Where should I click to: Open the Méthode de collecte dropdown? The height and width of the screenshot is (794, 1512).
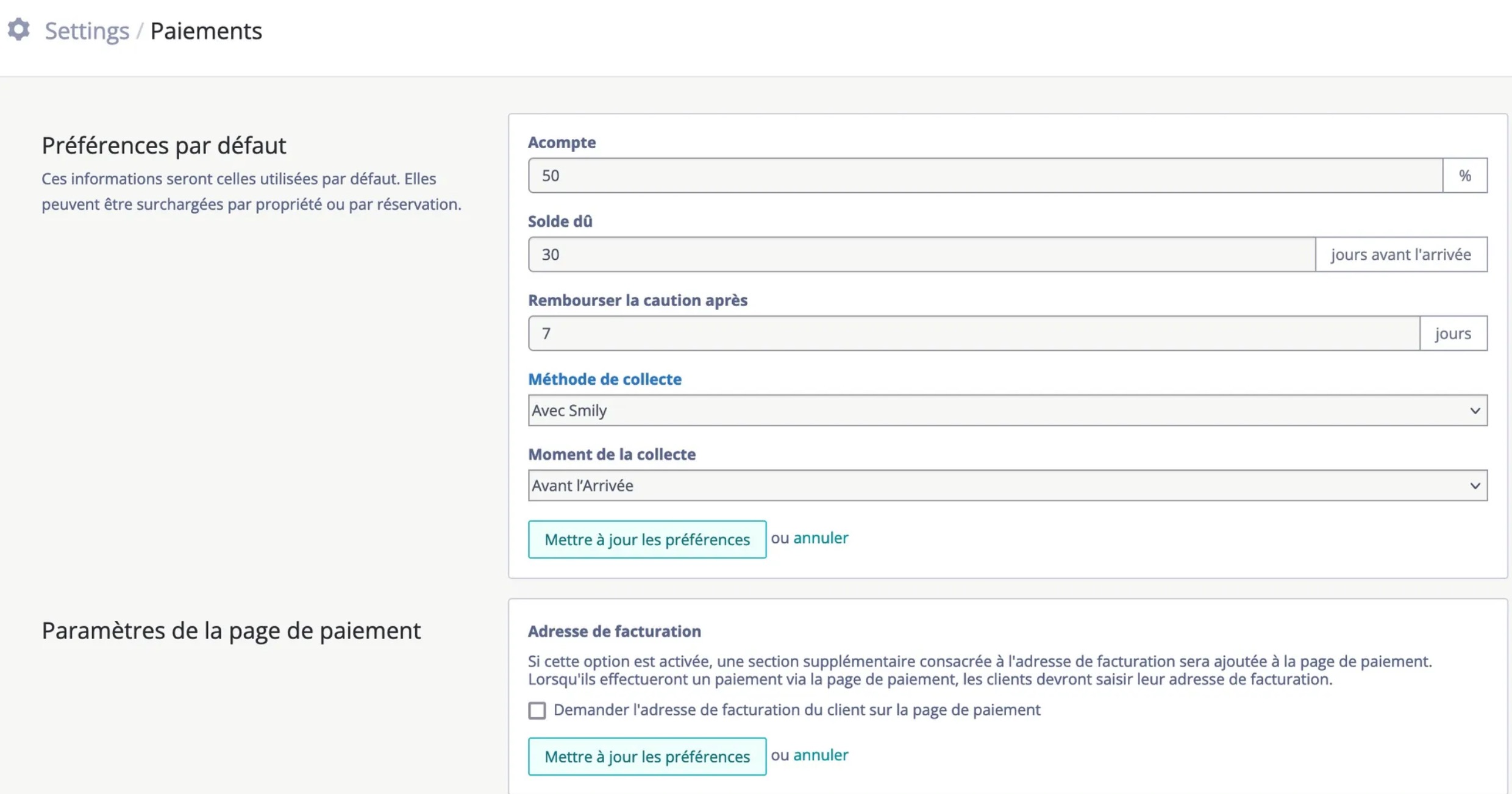(1007, 410)
